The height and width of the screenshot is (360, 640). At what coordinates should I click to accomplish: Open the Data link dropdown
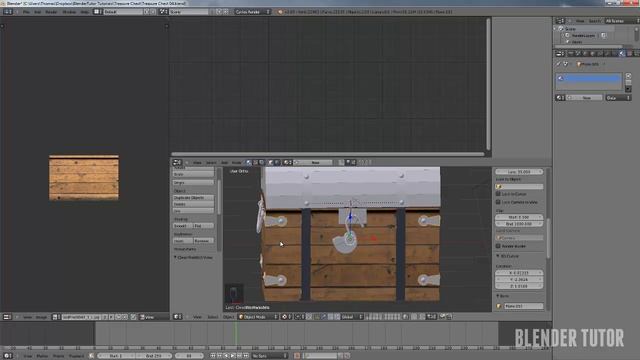618,98
